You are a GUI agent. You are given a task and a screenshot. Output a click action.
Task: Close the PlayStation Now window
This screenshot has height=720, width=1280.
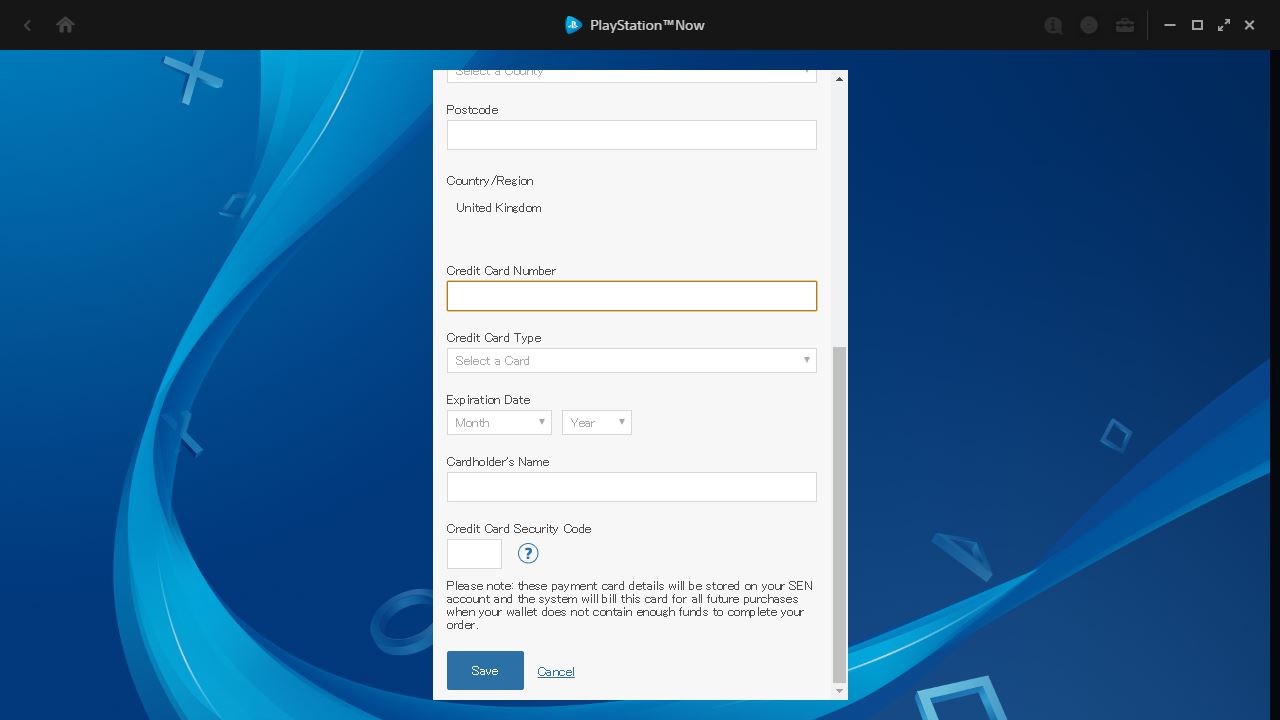point(1249,25)
